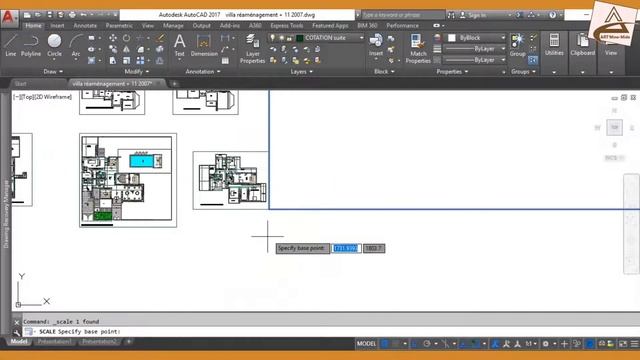Toggle layer freeze sun icon

[281, 38]
